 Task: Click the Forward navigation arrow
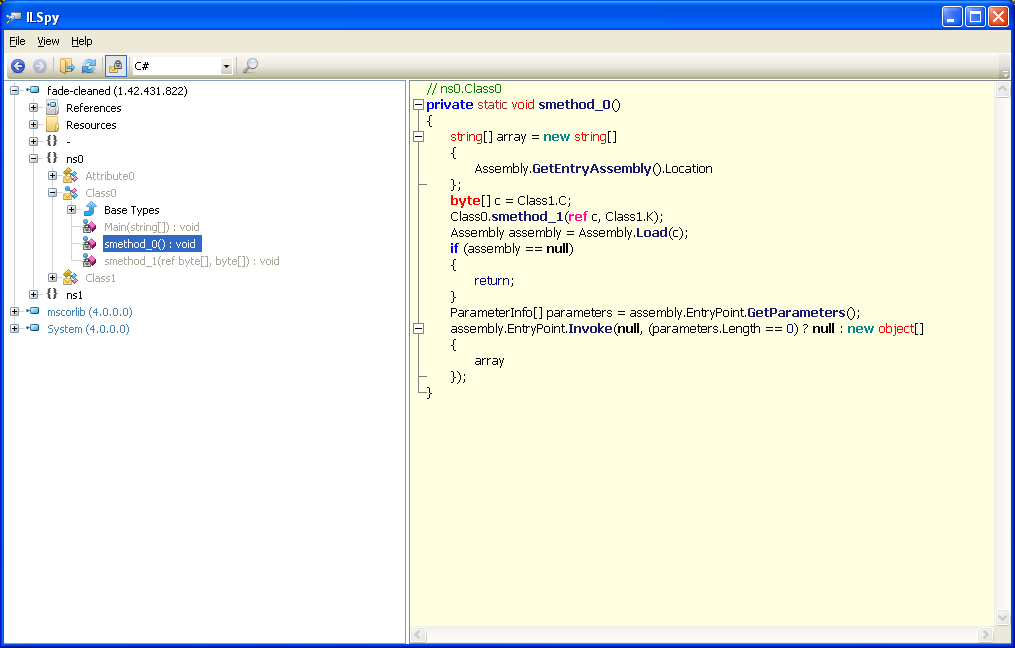point(39,66)
